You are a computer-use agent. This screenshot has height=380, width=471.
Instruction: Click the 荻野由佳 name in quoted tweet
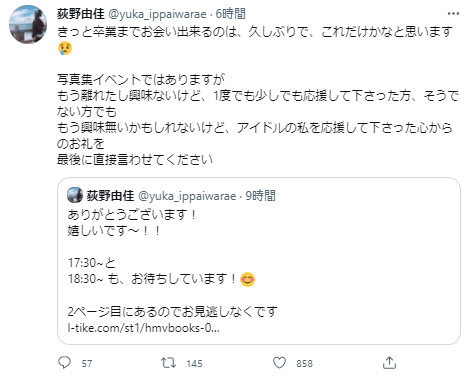click(x=110, y=196)
